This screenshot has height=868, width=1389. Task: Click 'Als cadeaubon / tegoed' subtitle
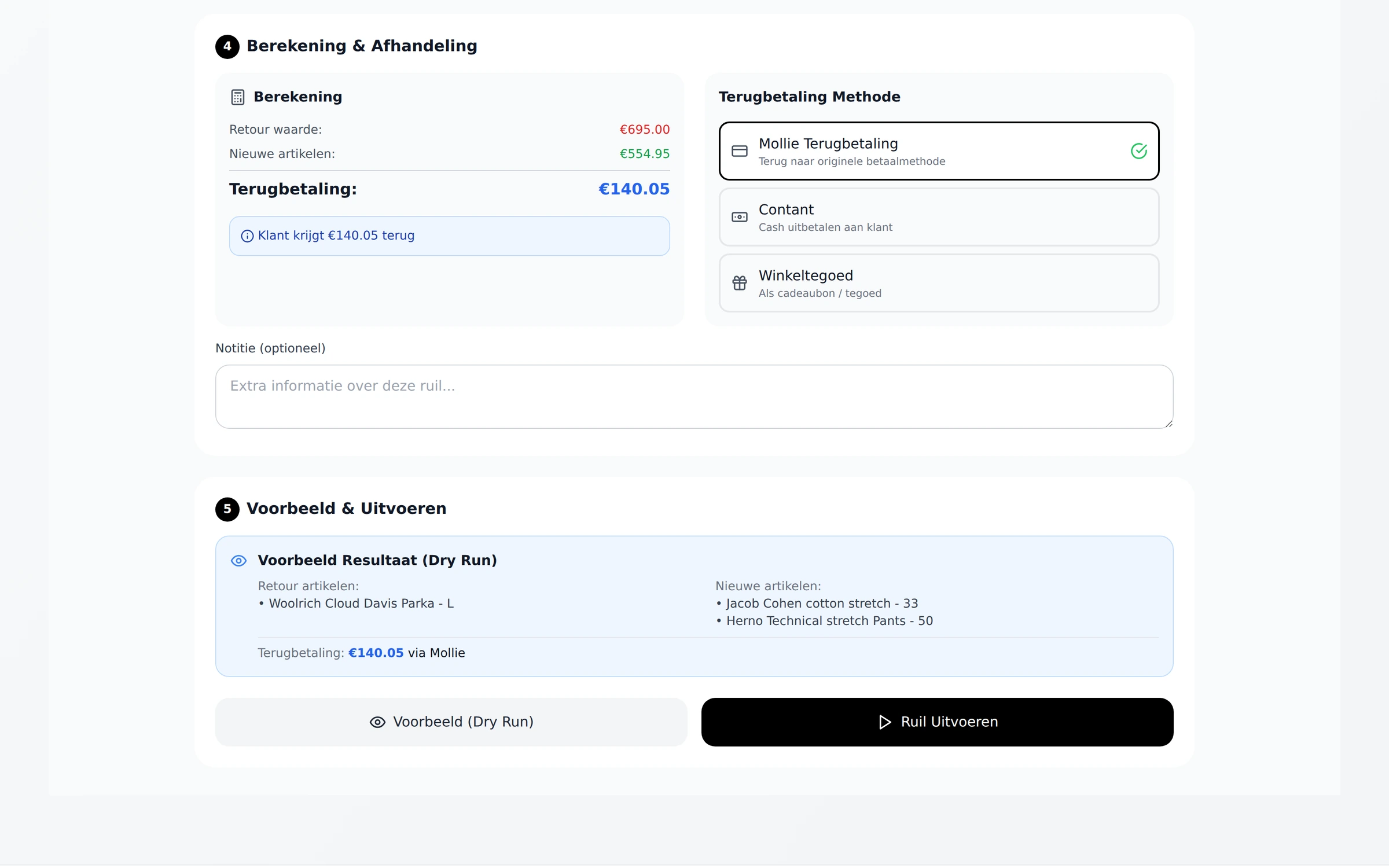pos(820,293)
